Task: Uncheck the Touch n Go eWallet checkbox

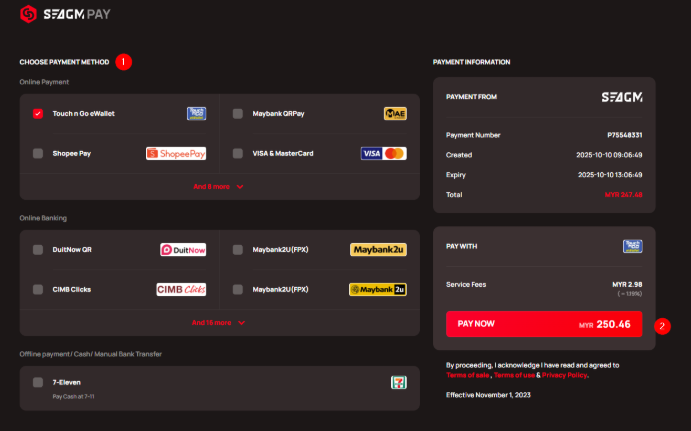Action: 38,114
